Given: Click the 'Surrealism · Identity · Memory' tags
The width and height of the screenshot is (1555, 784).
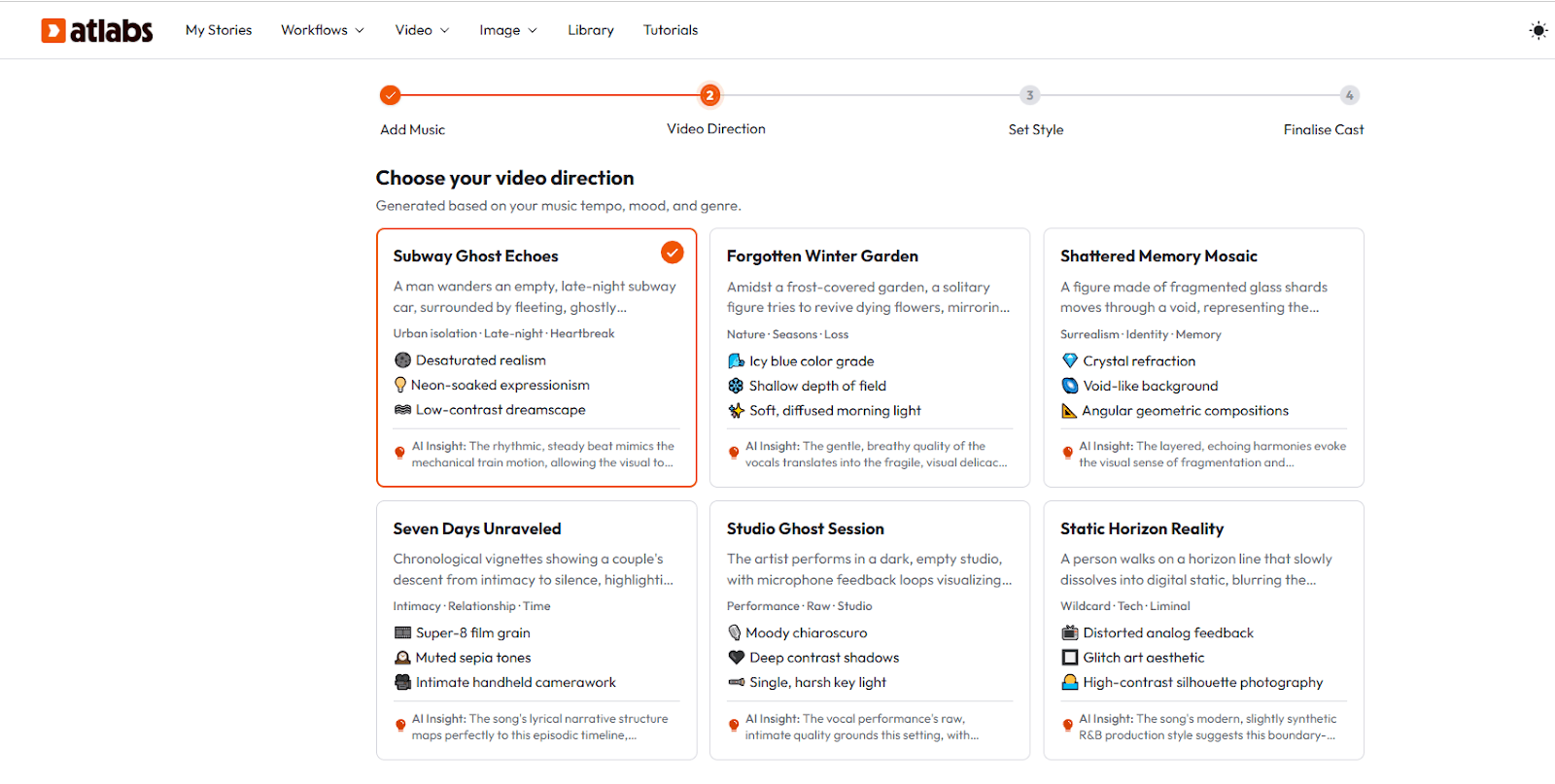Looking at the screenshot, I should [x=1141, y=334].
